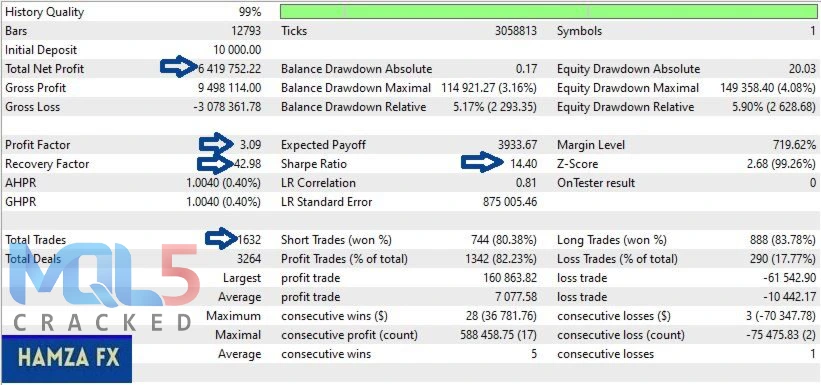821x385 pixels.
Task: Click the Gross Loss value
Action: coord(227,107)
